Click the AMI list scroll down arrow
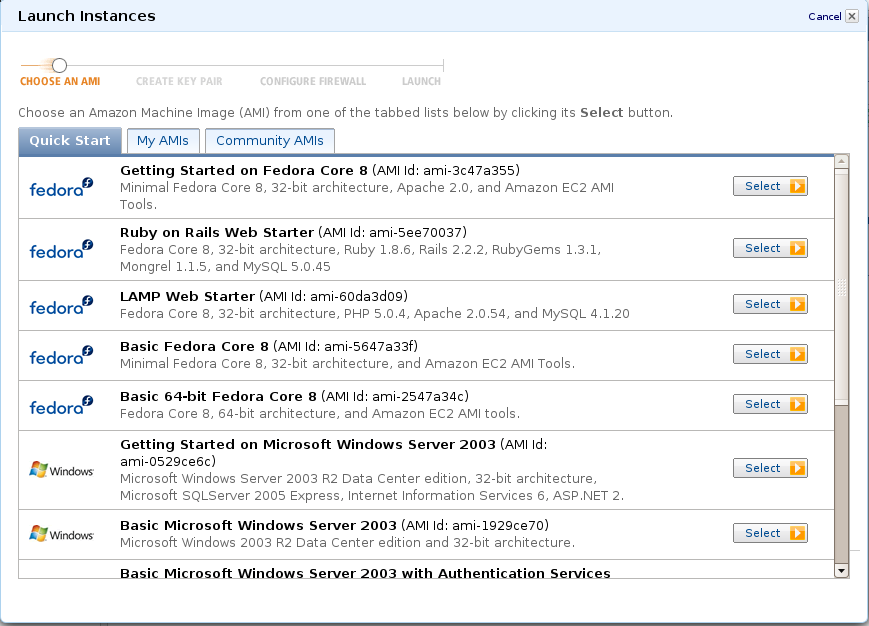The image size is (869, 626). [841, 571]
